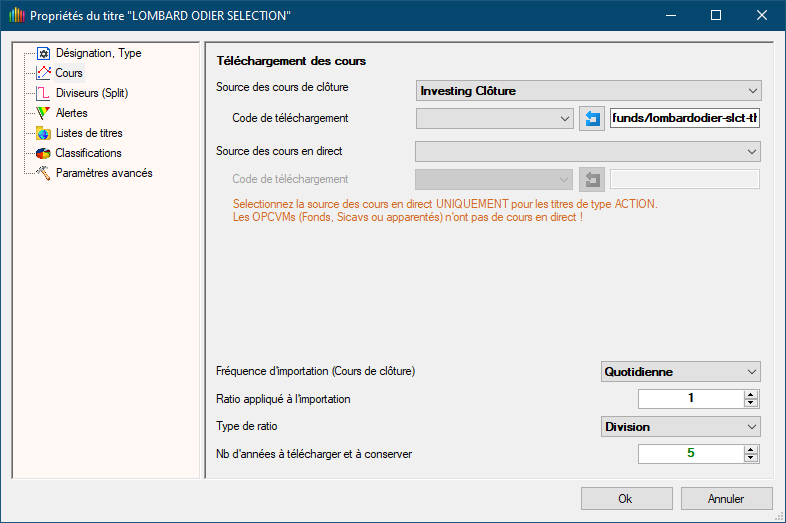Click the Diviseurs (Split) icon
Image resolution: width=786 pixels, height=523 pixels.
pos(43,93)
